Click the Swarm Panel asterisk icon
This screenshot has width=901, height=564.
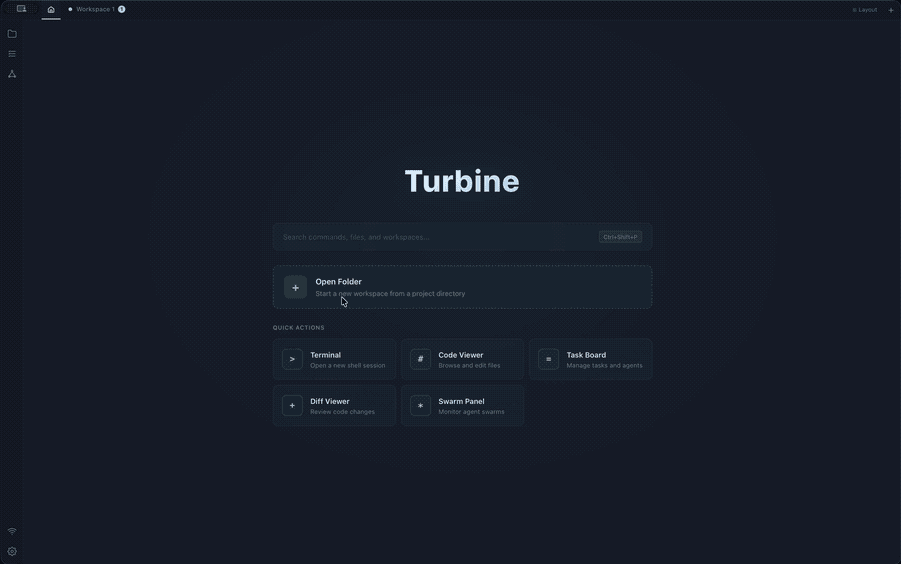[x=421, y=405]
